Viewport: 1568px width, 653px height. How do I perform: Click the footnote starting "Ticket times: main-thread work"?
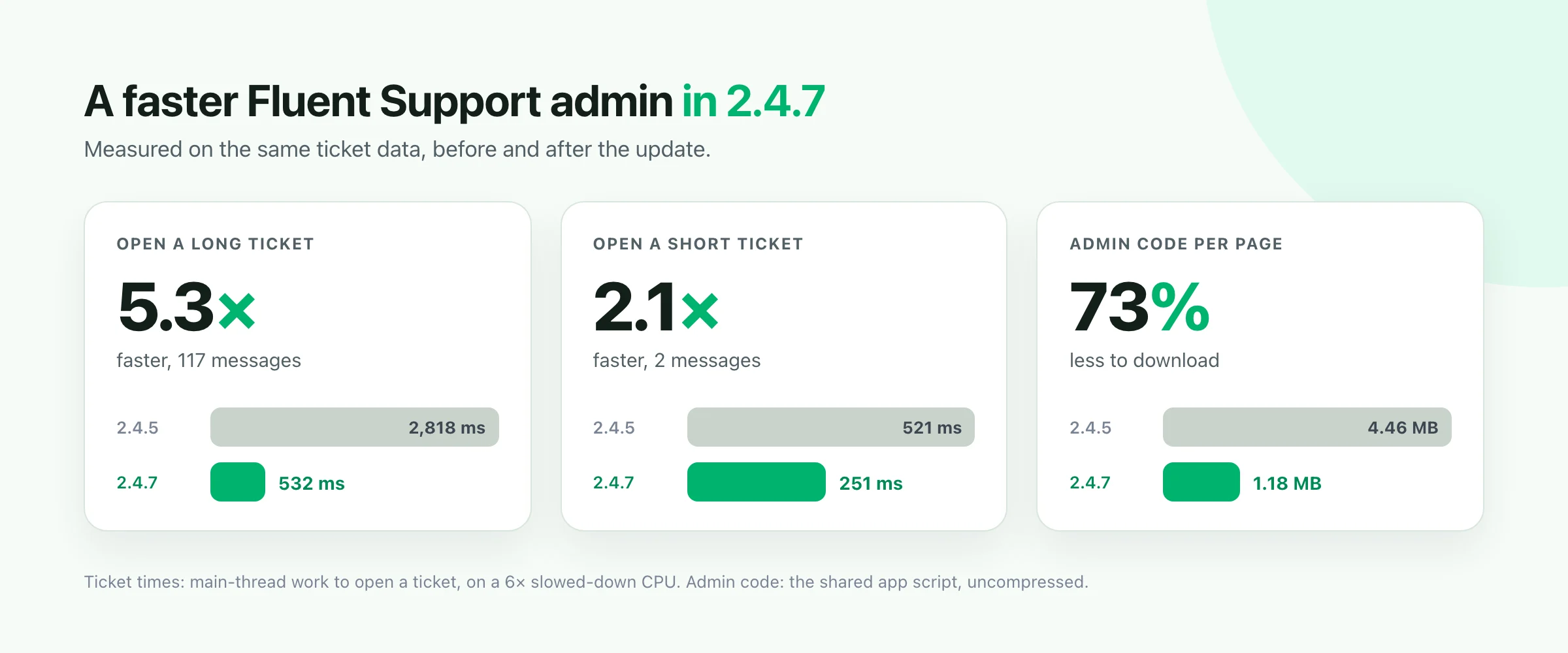[586, 582]
